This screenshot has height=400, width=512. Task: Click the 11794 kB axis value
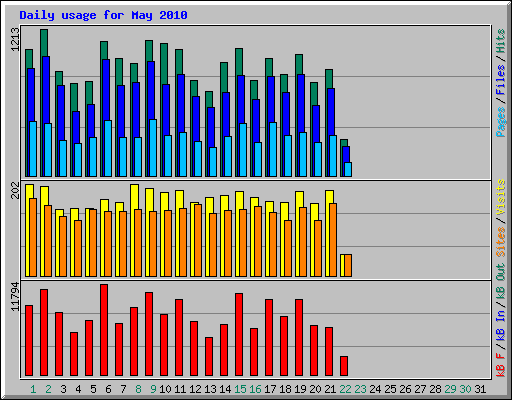[x=15, y=297]
